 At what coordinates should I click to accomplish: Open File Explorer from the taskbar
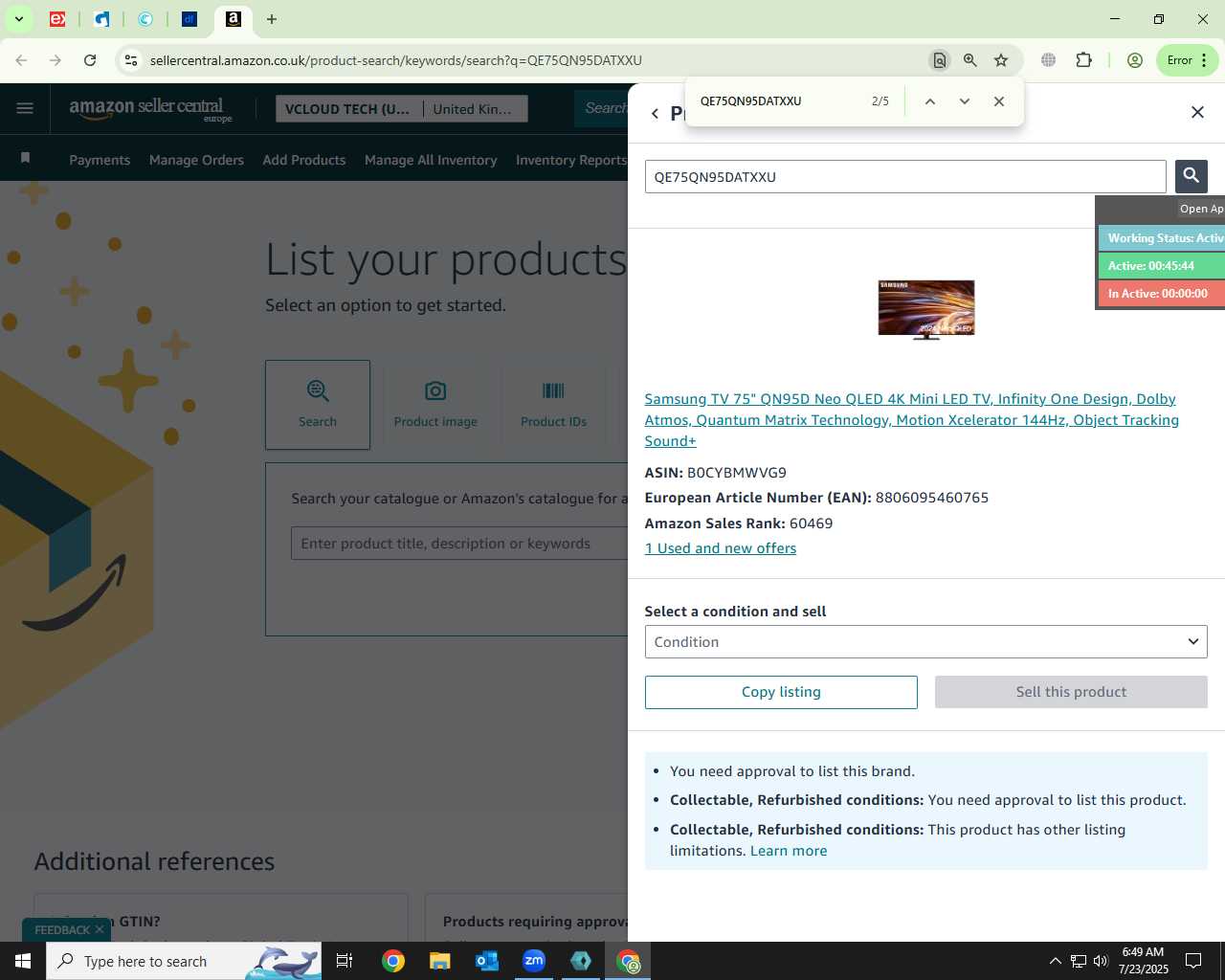(x=439, y=961)
